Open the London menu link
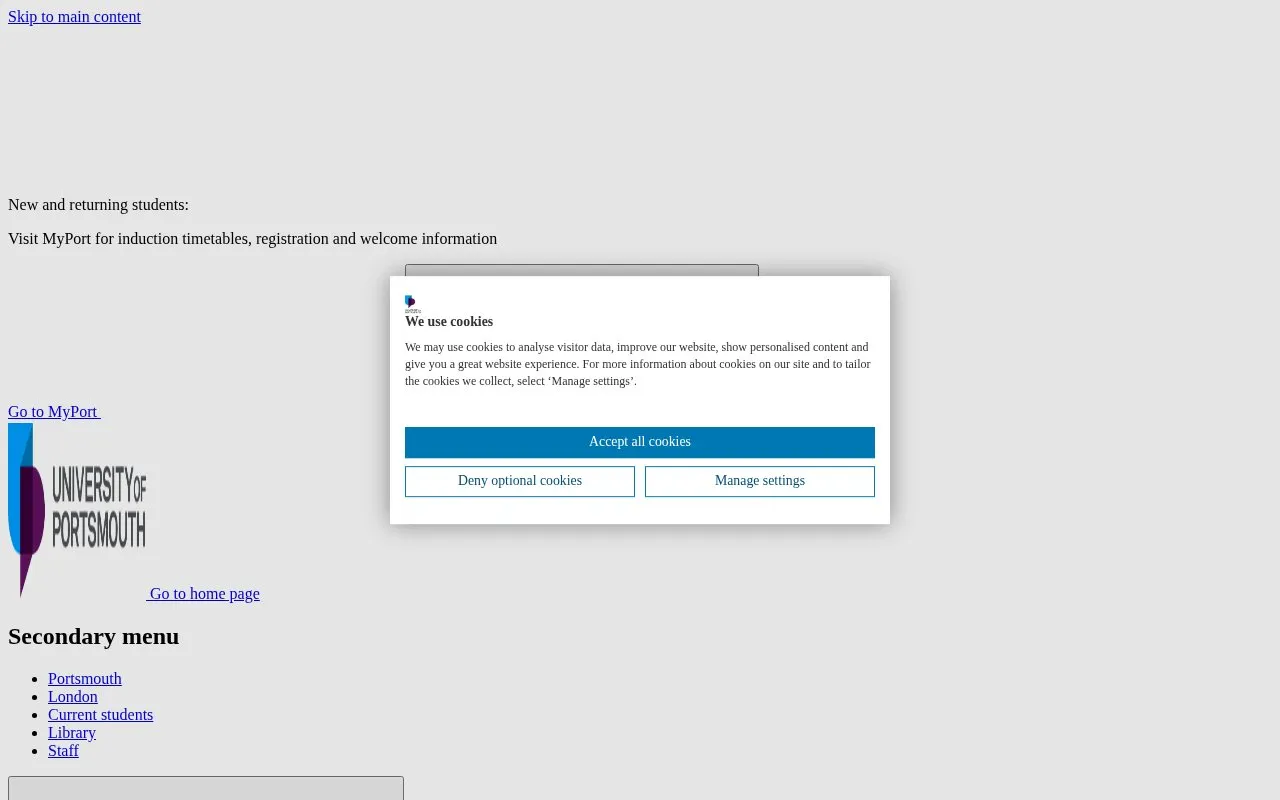The width and height of the screenshot is (1280, 800). pyautogui.click(x=73, y=697)
